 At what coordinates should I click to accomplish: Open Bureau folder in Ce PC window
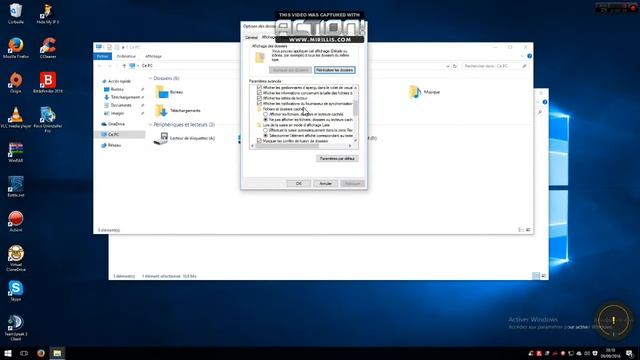[169, 92]
